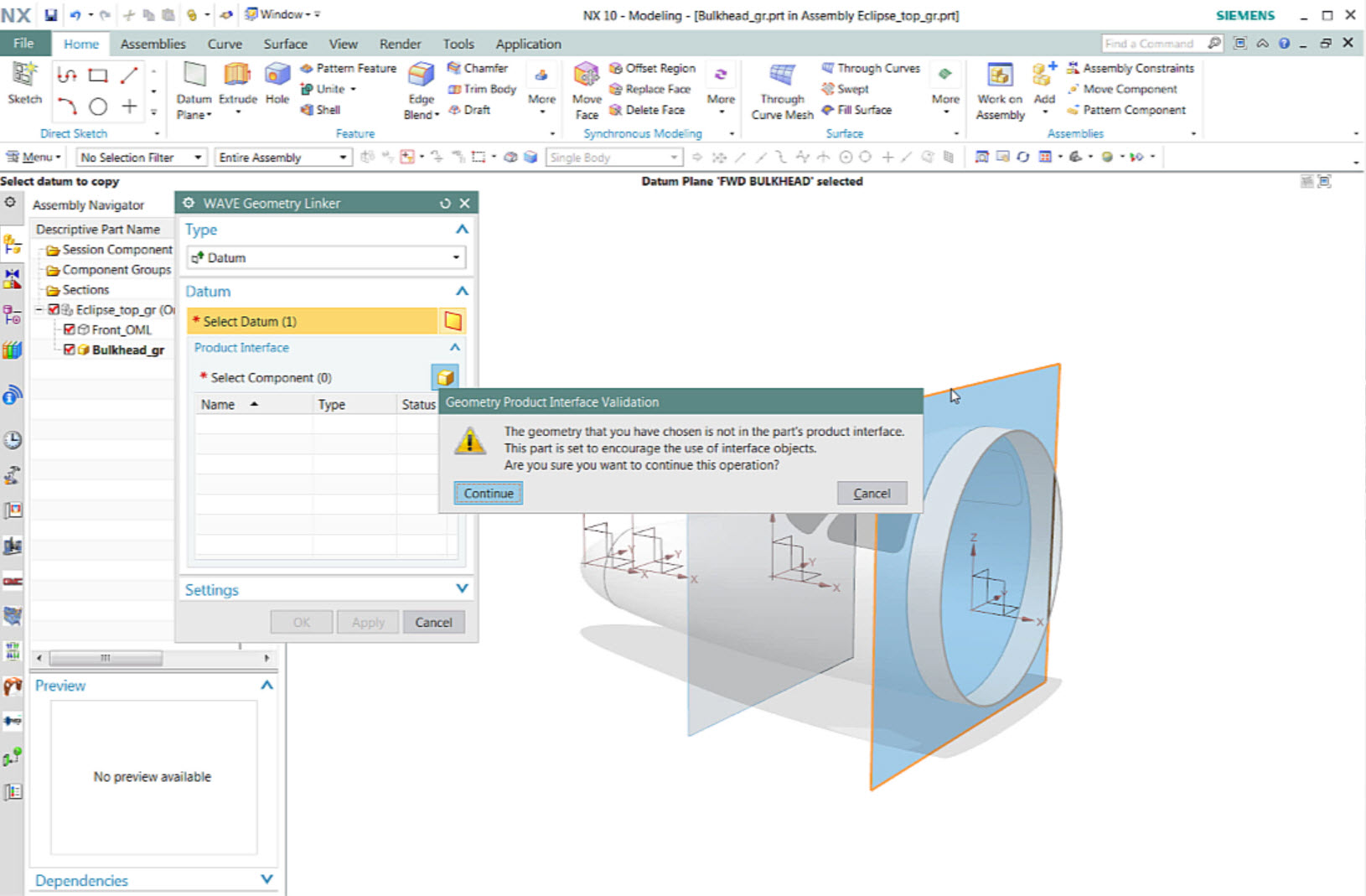Click Continue in the validation dialog

pos(487,493)
